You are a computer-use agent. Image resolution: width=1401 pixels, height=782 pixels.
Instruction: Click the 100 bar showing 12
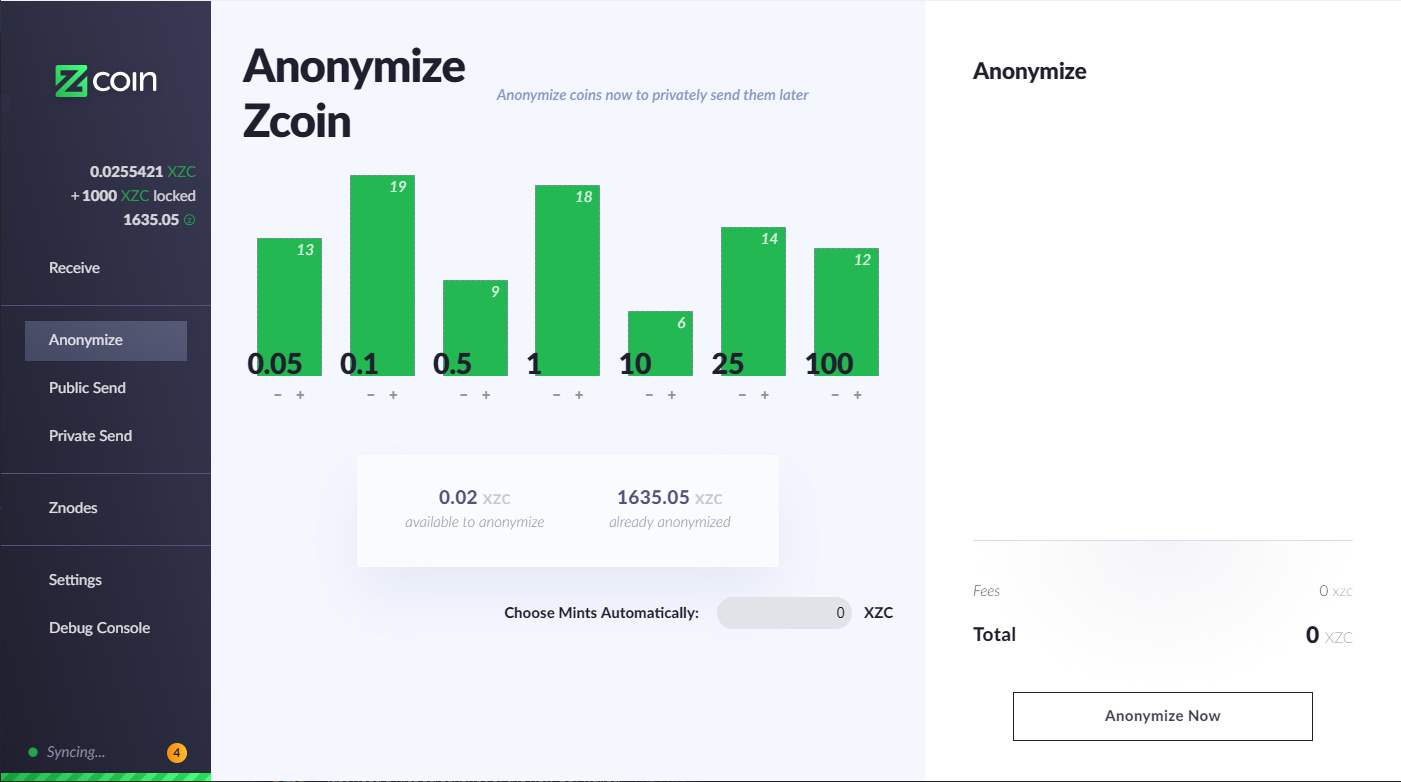(x=846, y=312)
